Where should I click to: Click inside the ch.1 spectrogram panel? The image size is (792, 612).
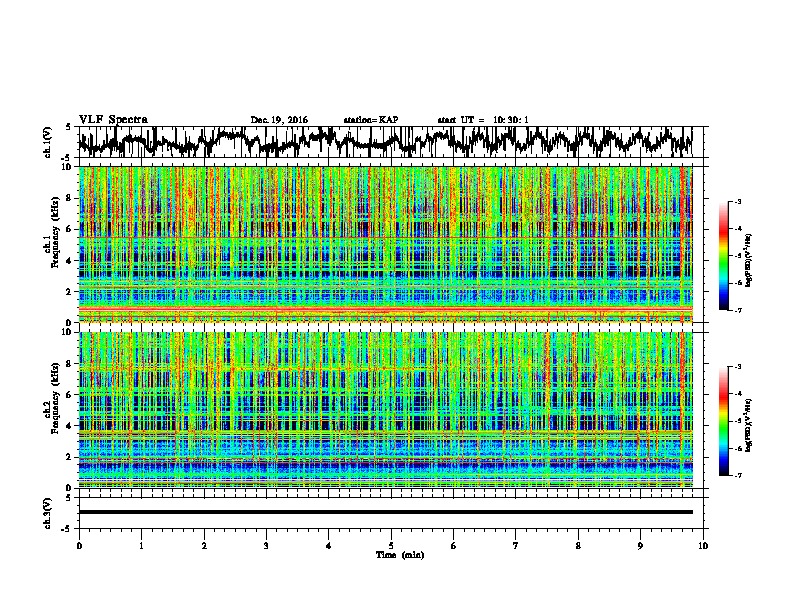(x=386, y=244)
